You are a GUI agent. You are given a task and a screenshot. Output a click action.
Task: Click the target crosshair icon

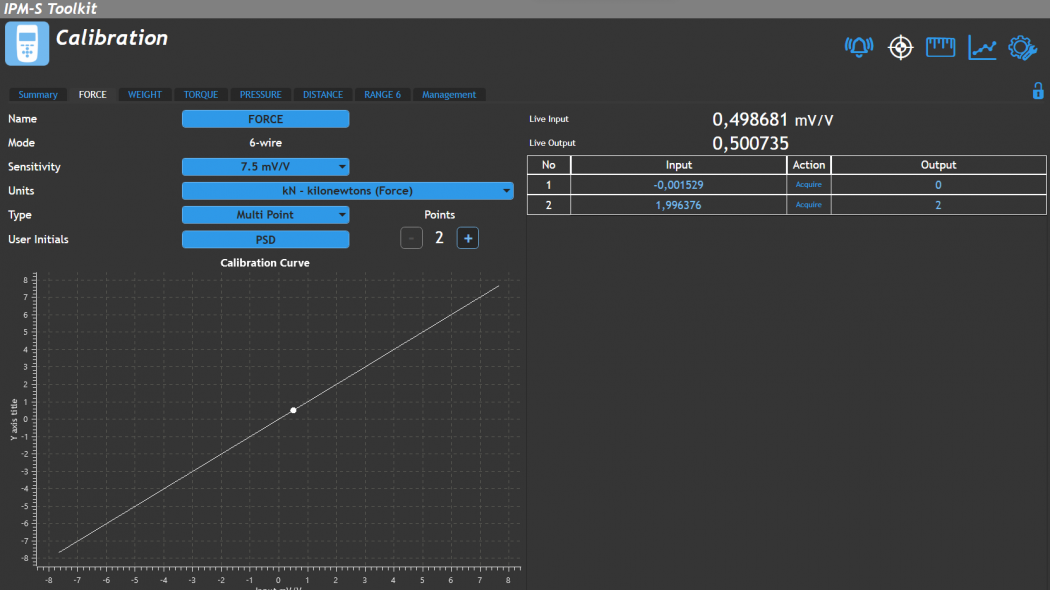point(901,47)
